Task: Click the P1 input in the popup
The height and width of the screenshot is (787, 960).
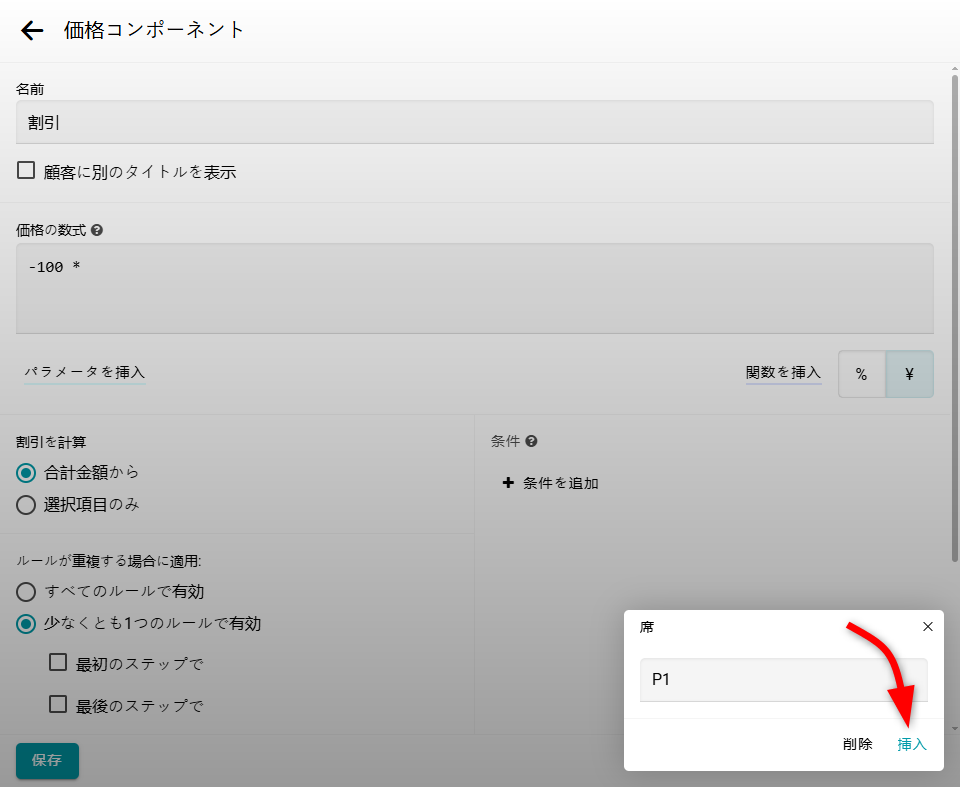Action: [784, 680]
